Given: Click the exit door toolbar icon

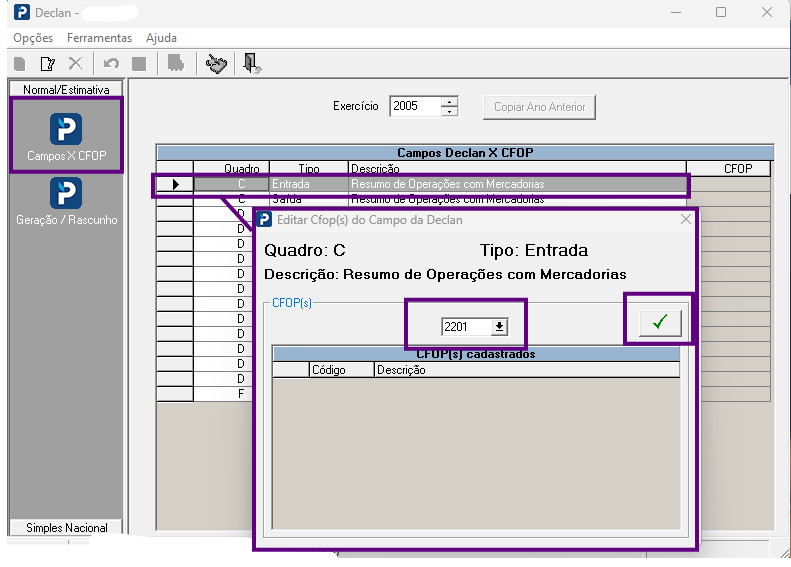Looking at the screenshot, I should (x=251, y=64).
